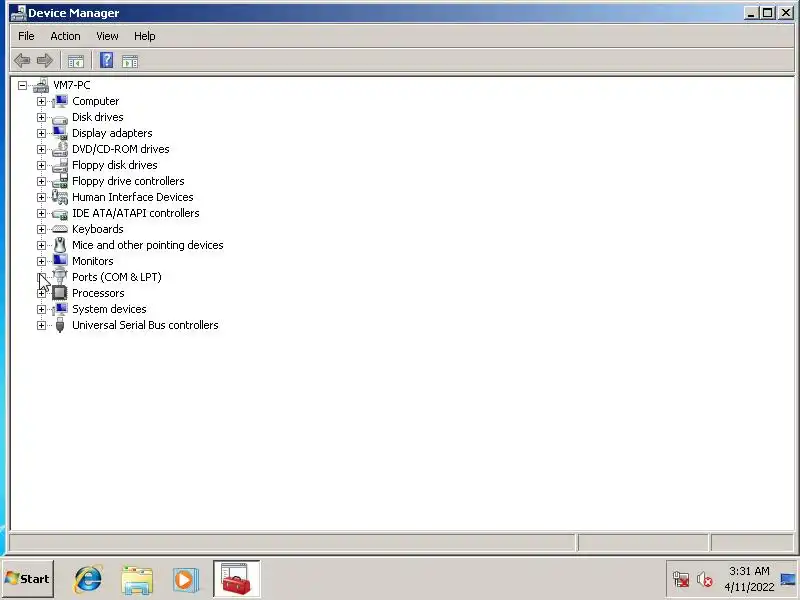
Task: Expand the Keyboards node
Action: [41, 230]
